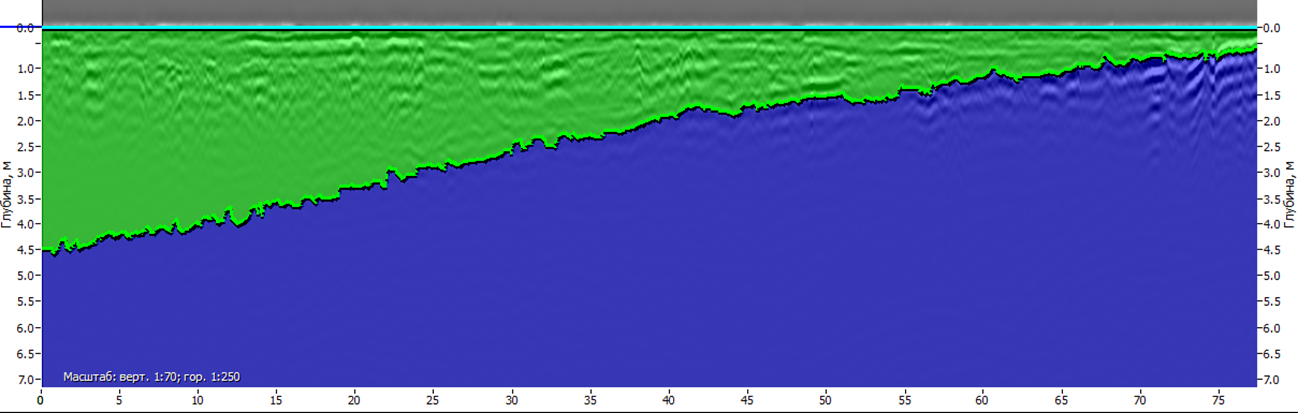
Task: Select the 40 mark on horizontal distance axis
Action: pyautogui.click(x=668, y=399)
